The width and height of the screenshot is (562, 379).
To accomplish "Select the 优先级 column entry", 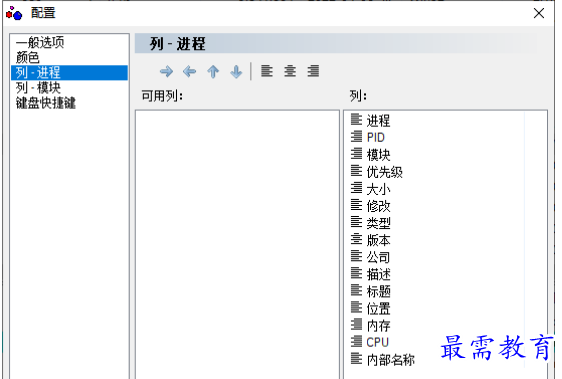I will pos(384,172).
